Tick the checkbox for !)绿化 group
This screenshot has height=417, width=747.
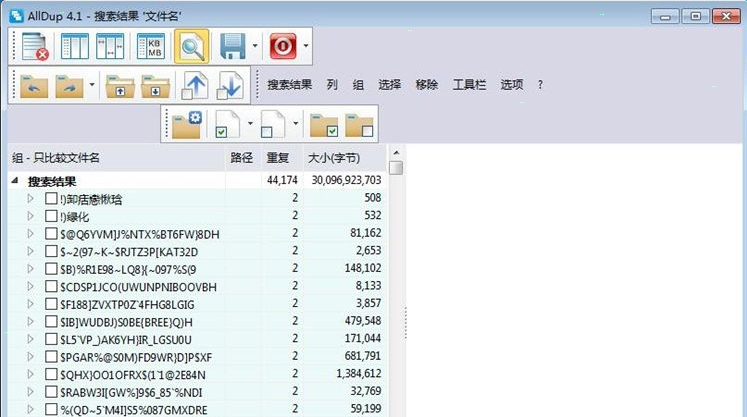(x=51, y=216)
